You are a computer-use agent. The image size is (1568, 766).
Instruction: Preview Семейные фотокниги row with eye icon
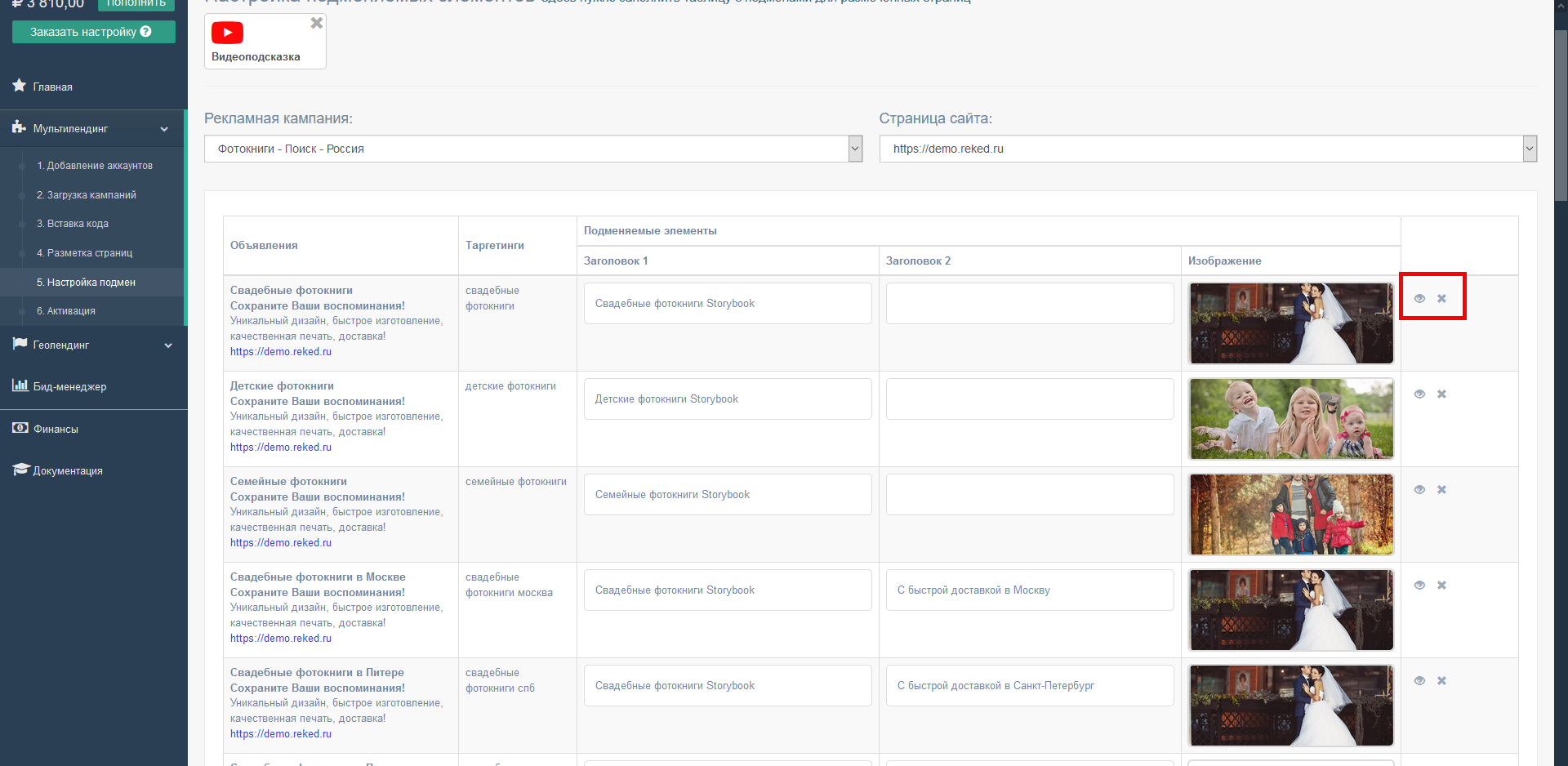(1419, 490)
